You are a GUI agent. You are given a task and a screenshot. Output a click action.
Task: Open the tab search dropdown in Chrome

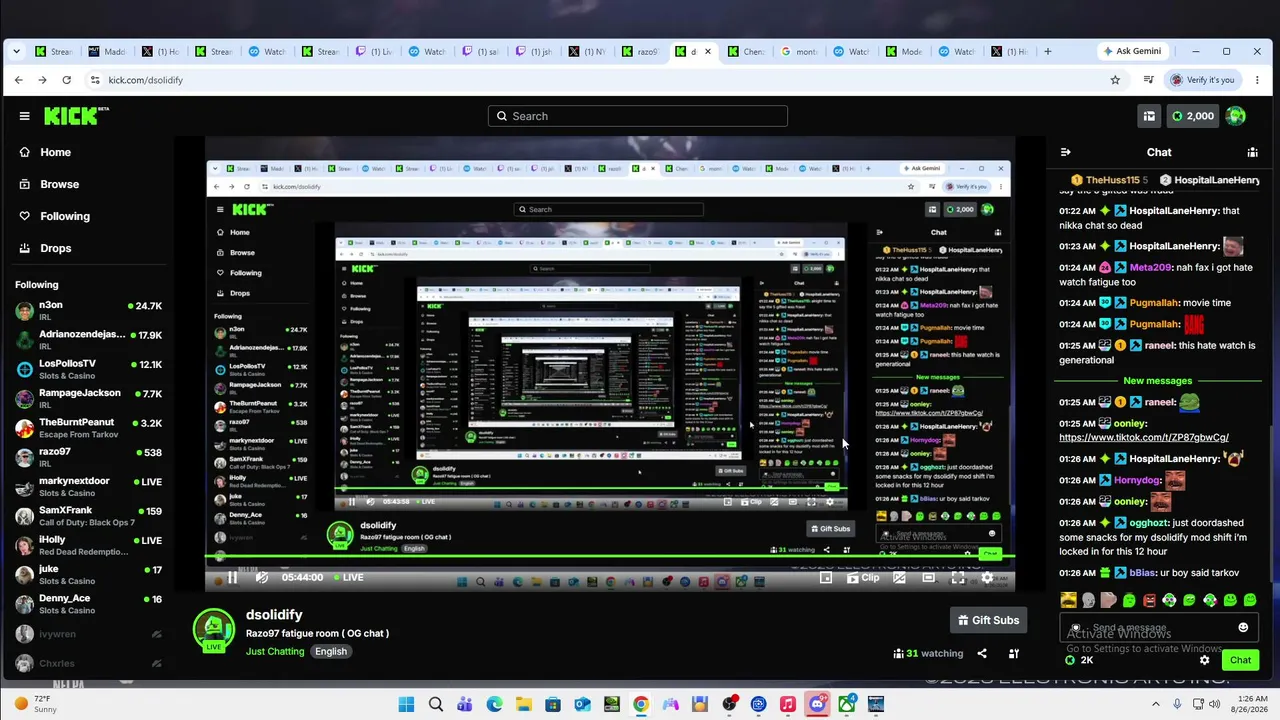(16, 51)
